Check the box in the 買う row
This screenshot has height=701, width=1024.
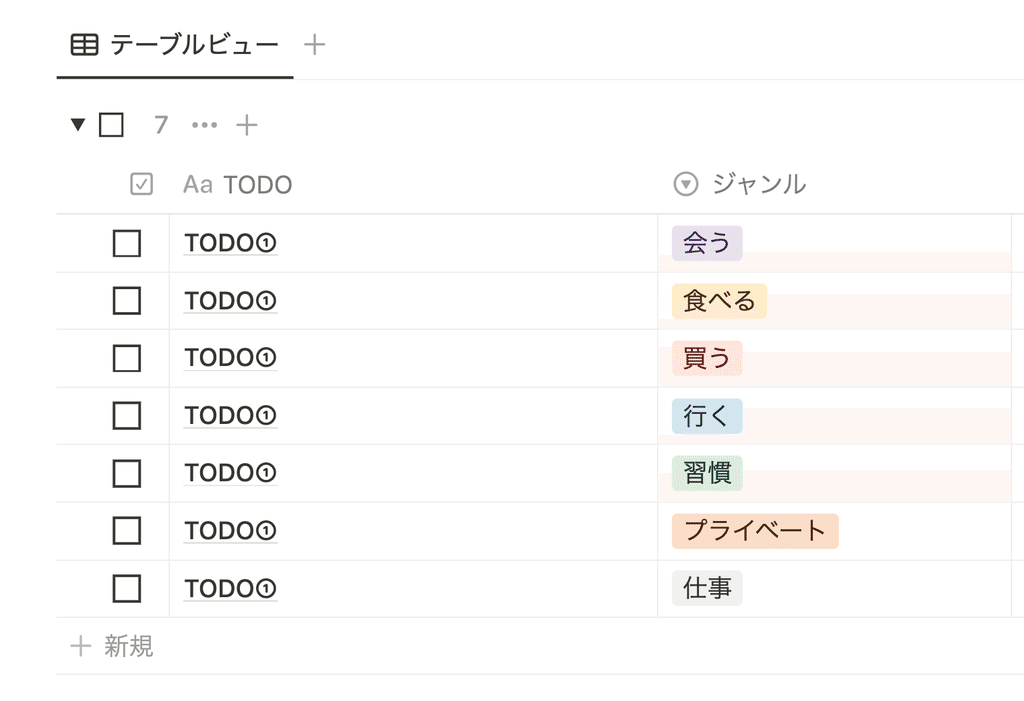pyautogui.click(x=127, y=358)
